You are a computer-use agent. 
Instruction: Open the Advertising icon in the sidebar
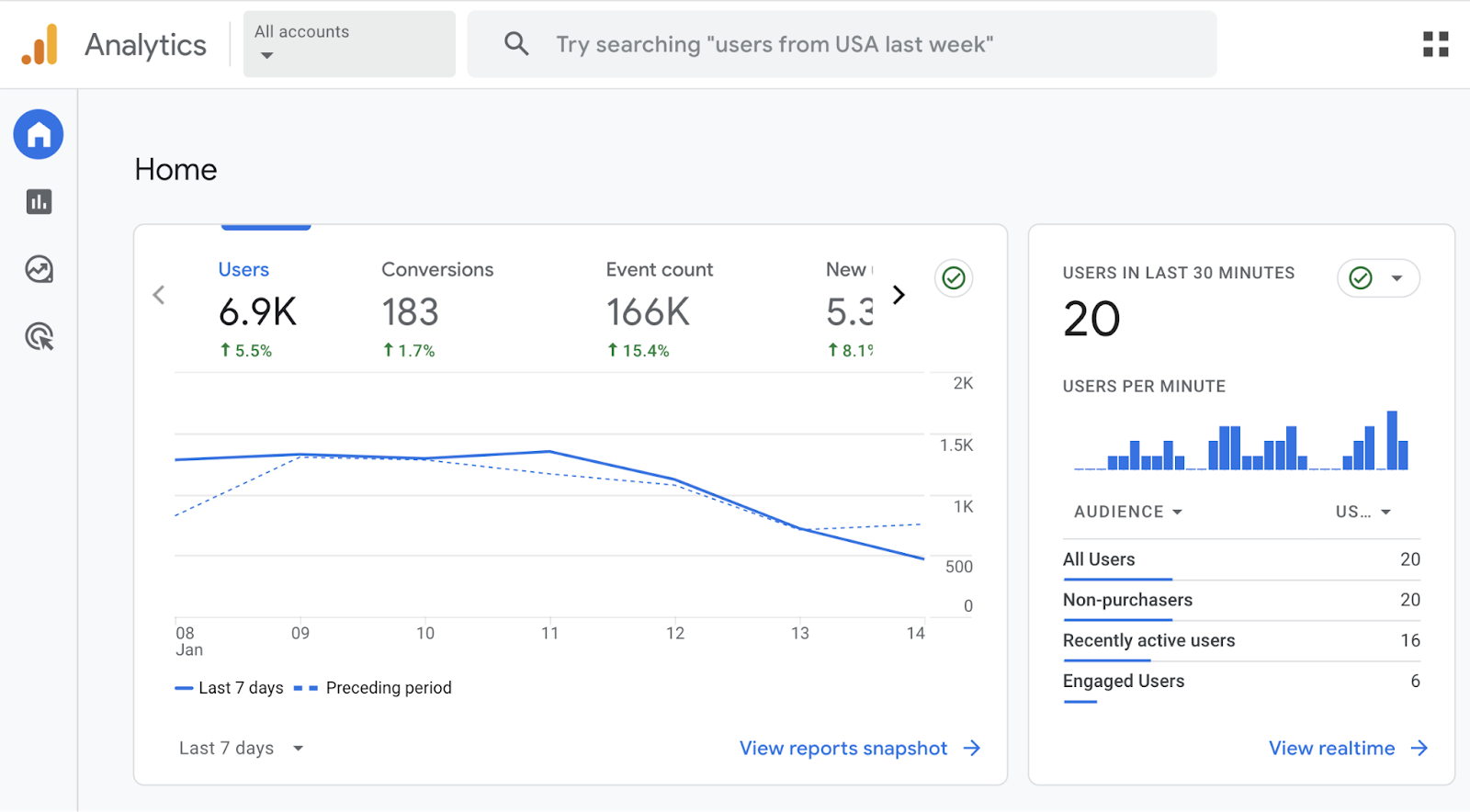point(39,337)
